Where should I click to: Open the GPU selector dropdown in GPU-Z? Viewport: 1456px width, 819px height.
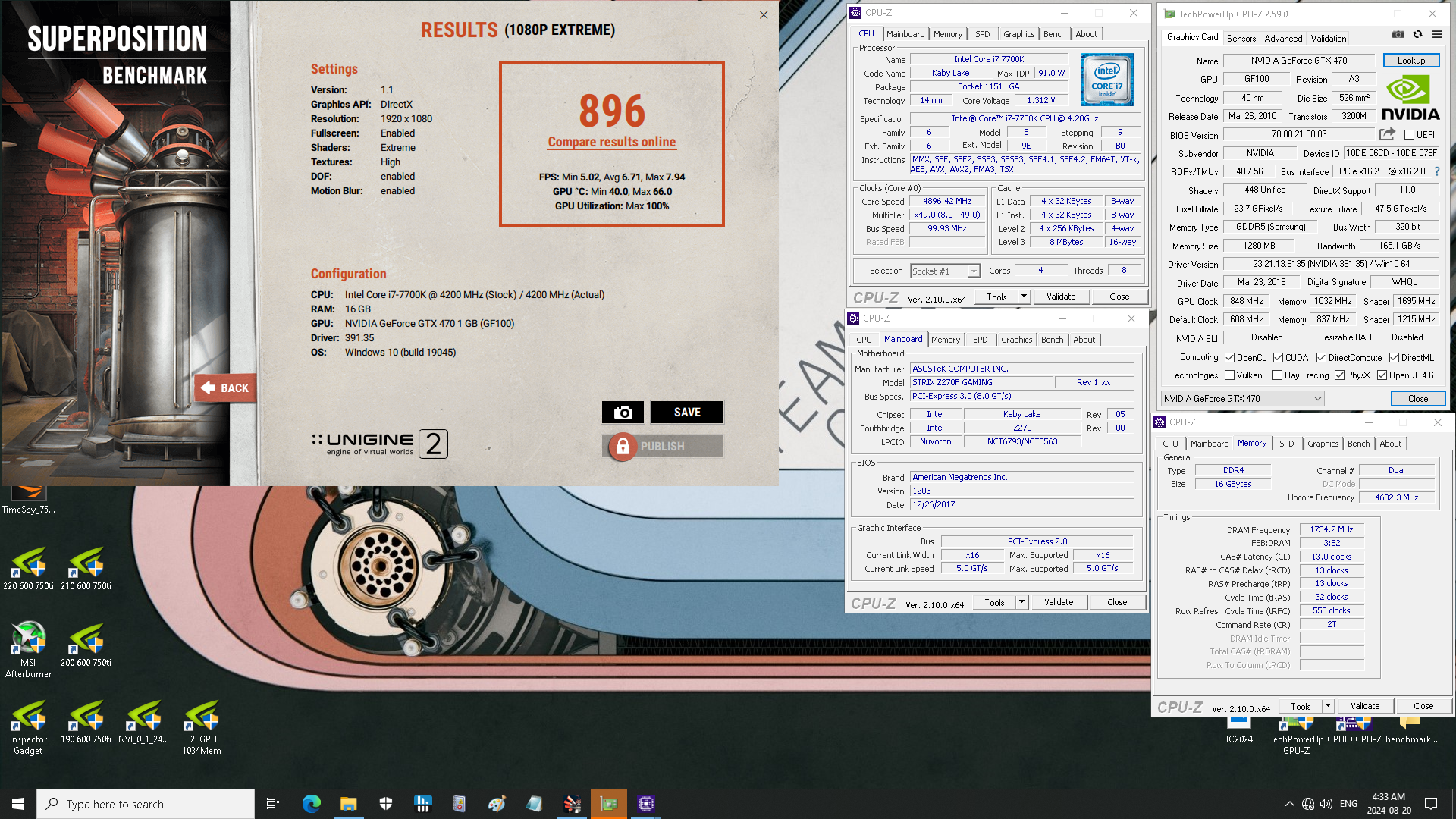(1243, 398)
